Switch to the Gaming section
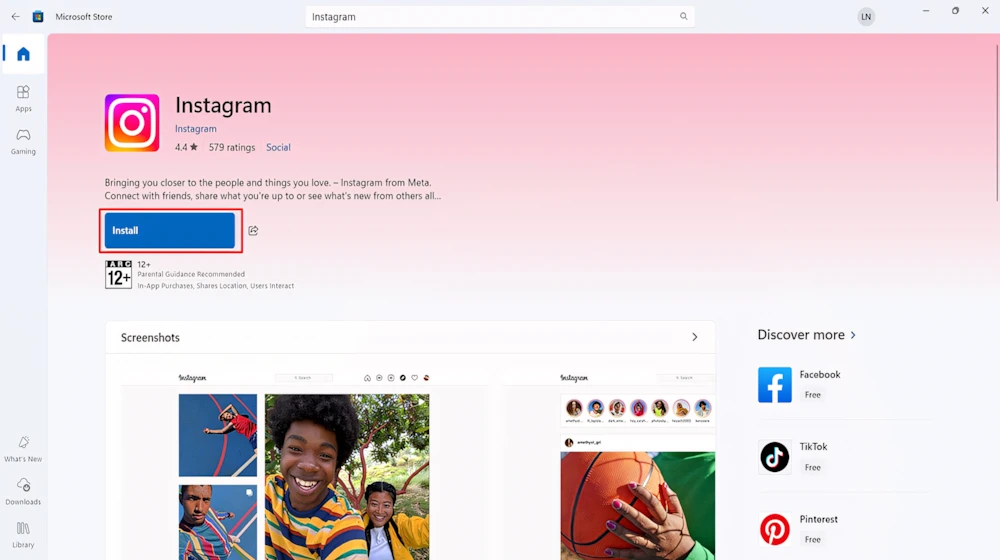1000x560 pixels. click(x=24, y=142)
